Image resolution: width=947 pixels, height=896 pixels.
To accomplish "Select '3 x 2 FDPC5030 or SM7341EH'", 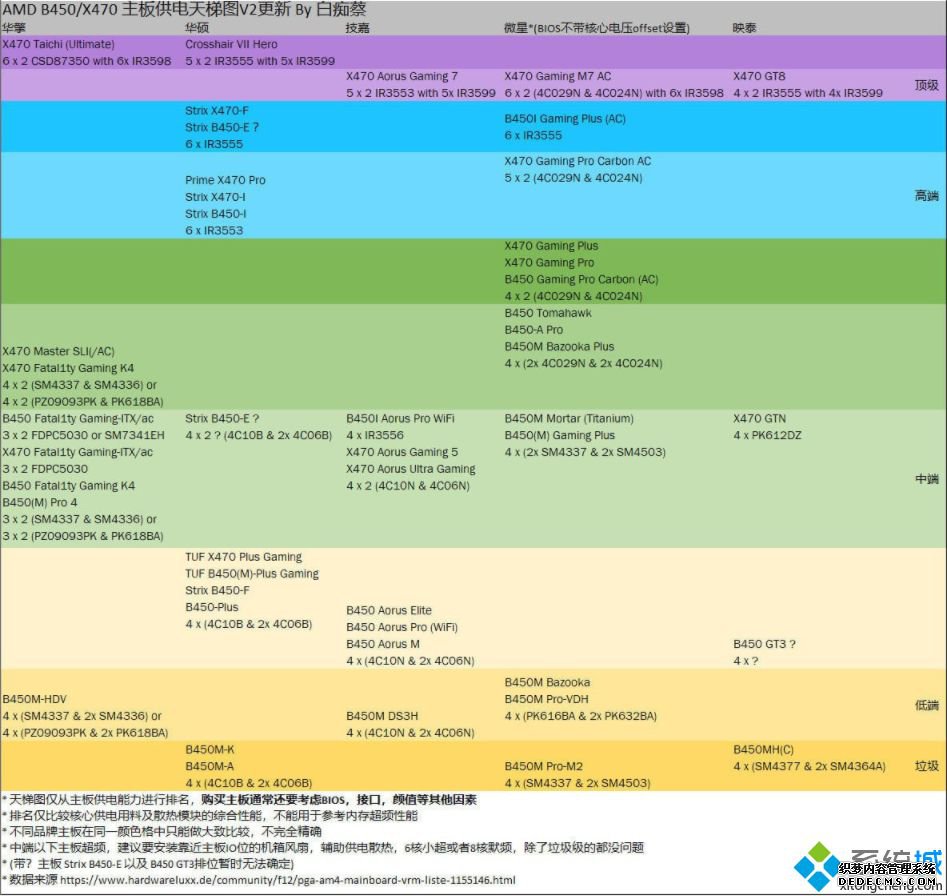I will tap(83, 435).
